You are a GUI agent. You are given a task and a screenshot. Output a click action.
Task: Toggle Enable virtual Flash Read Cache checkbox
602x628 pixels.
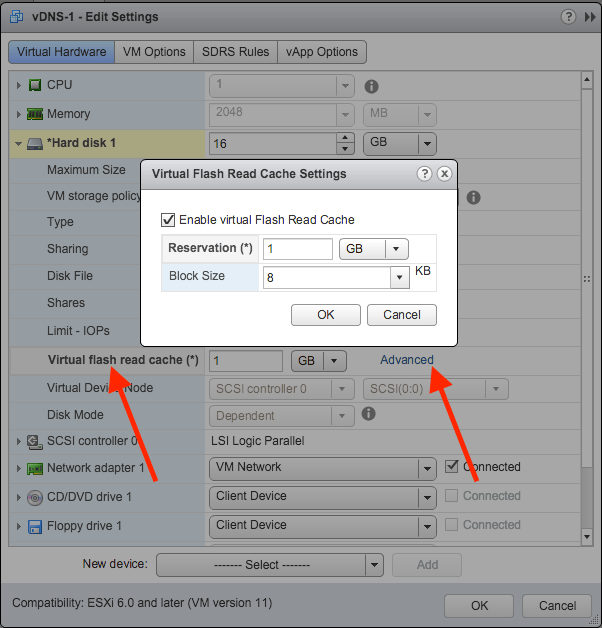[167, 220]
